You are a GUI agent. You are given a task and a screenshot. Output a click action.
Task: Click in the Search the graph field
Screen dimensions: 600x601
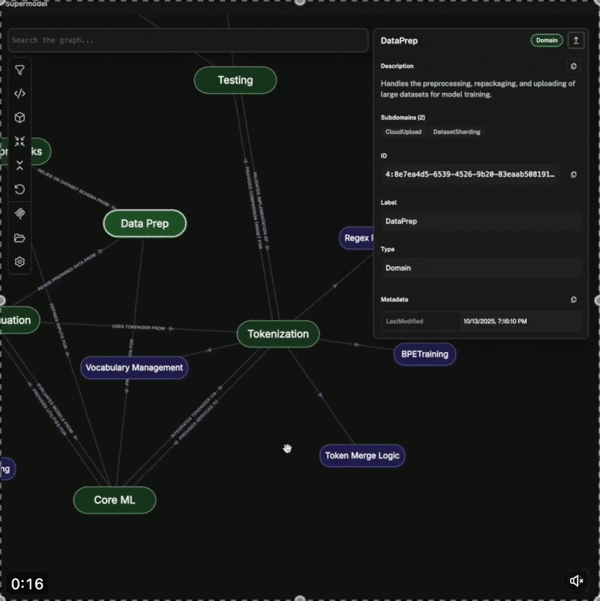coord(188,40)
